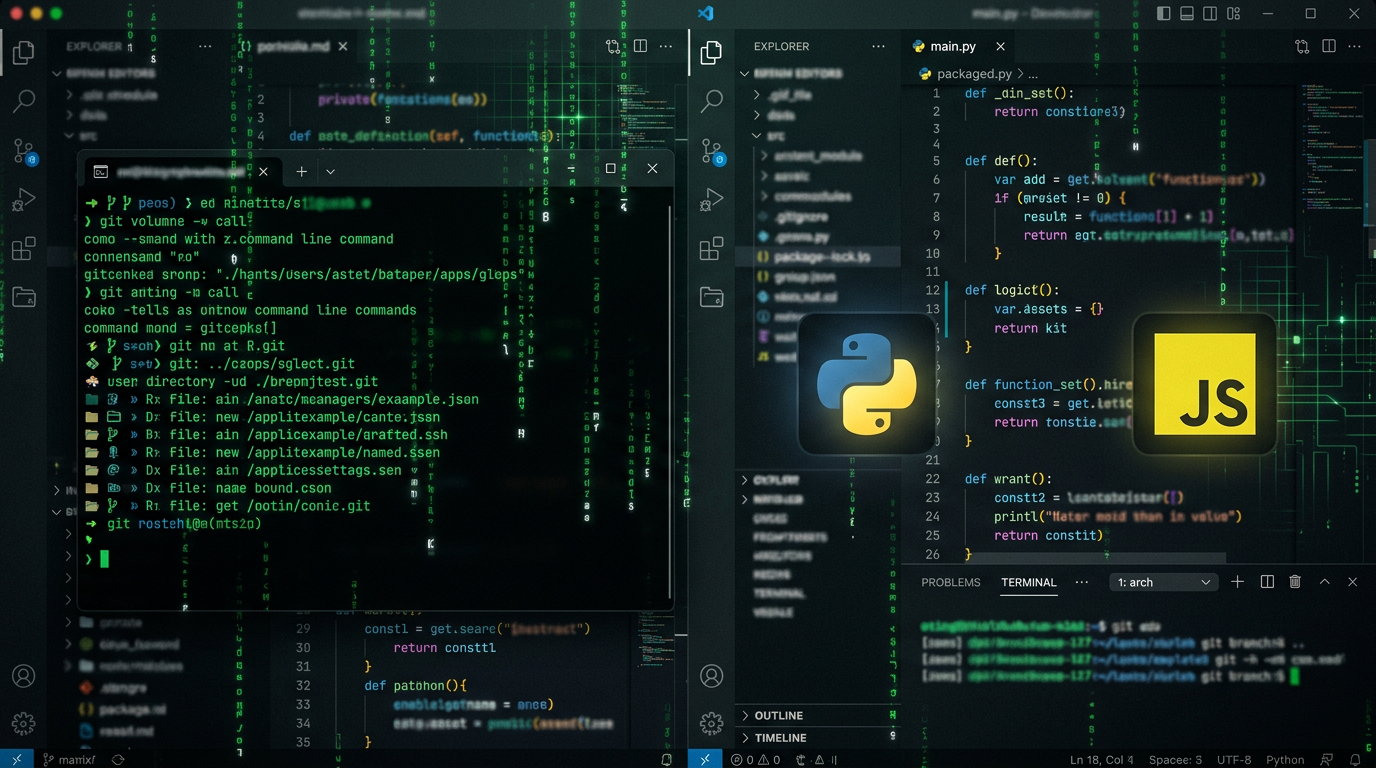Viewport: 1376px width, 768px height.
Task: Select the main.py editor tab
Action: [x=952, y=46]
